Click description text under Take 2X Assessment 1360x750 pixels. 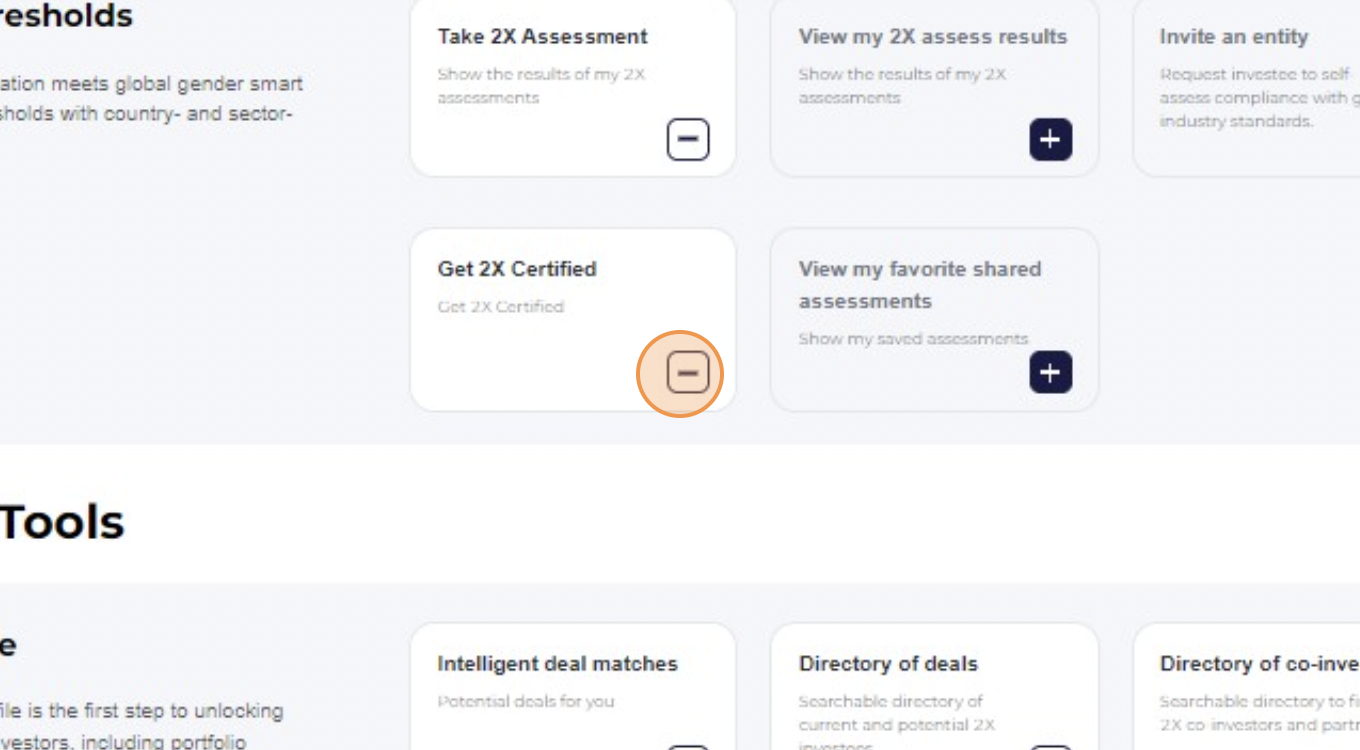click(x=541, y=86)
